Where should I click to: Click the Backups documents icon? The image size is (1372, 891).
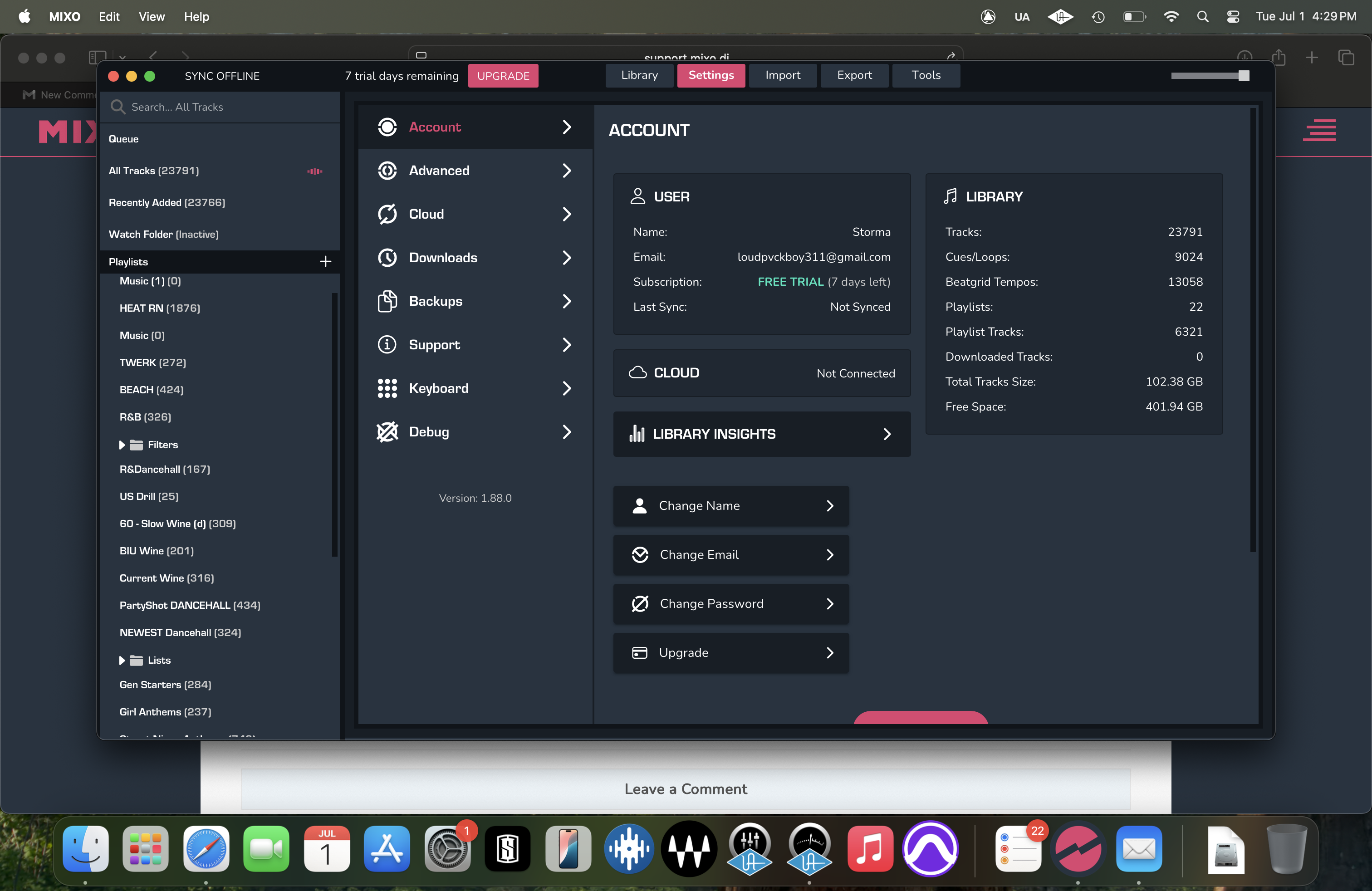coord(387,301)
